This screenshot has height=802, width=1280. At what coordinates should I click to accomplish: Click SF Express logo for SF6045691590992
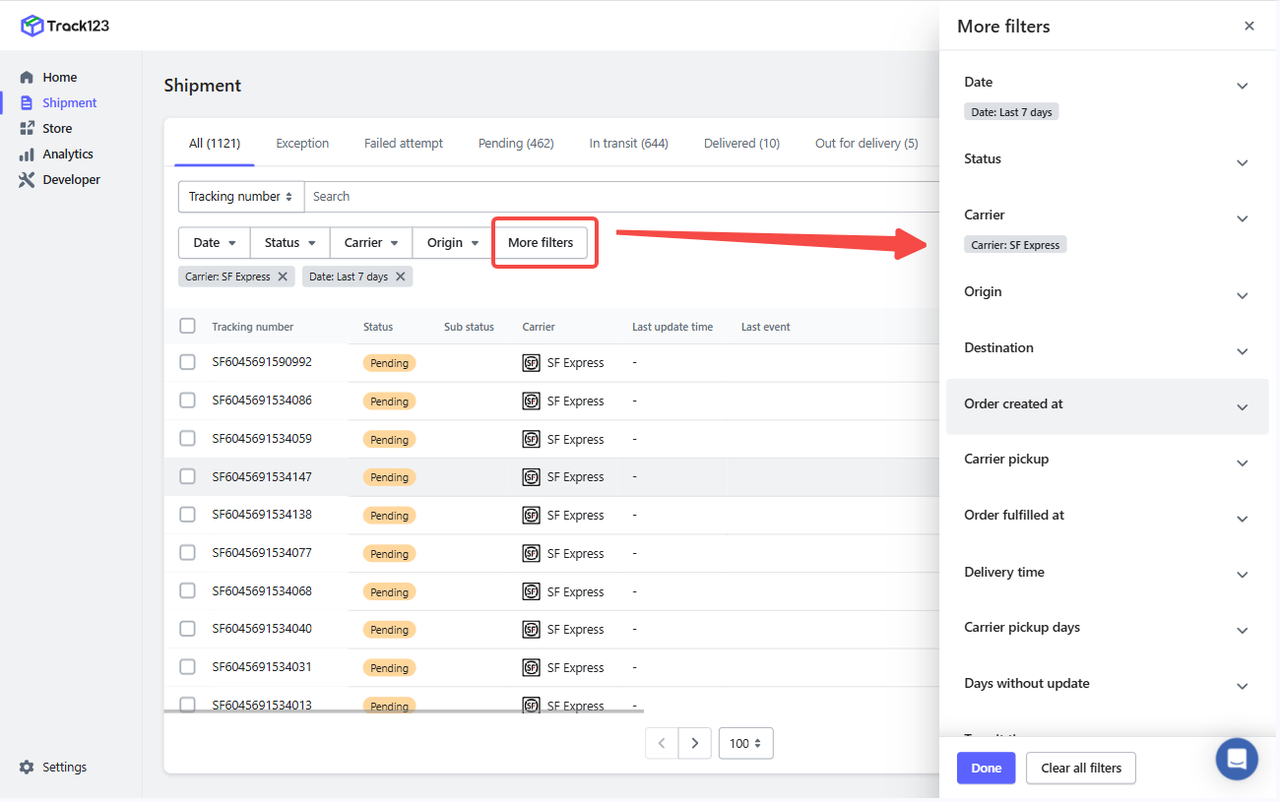coord(531,363)
